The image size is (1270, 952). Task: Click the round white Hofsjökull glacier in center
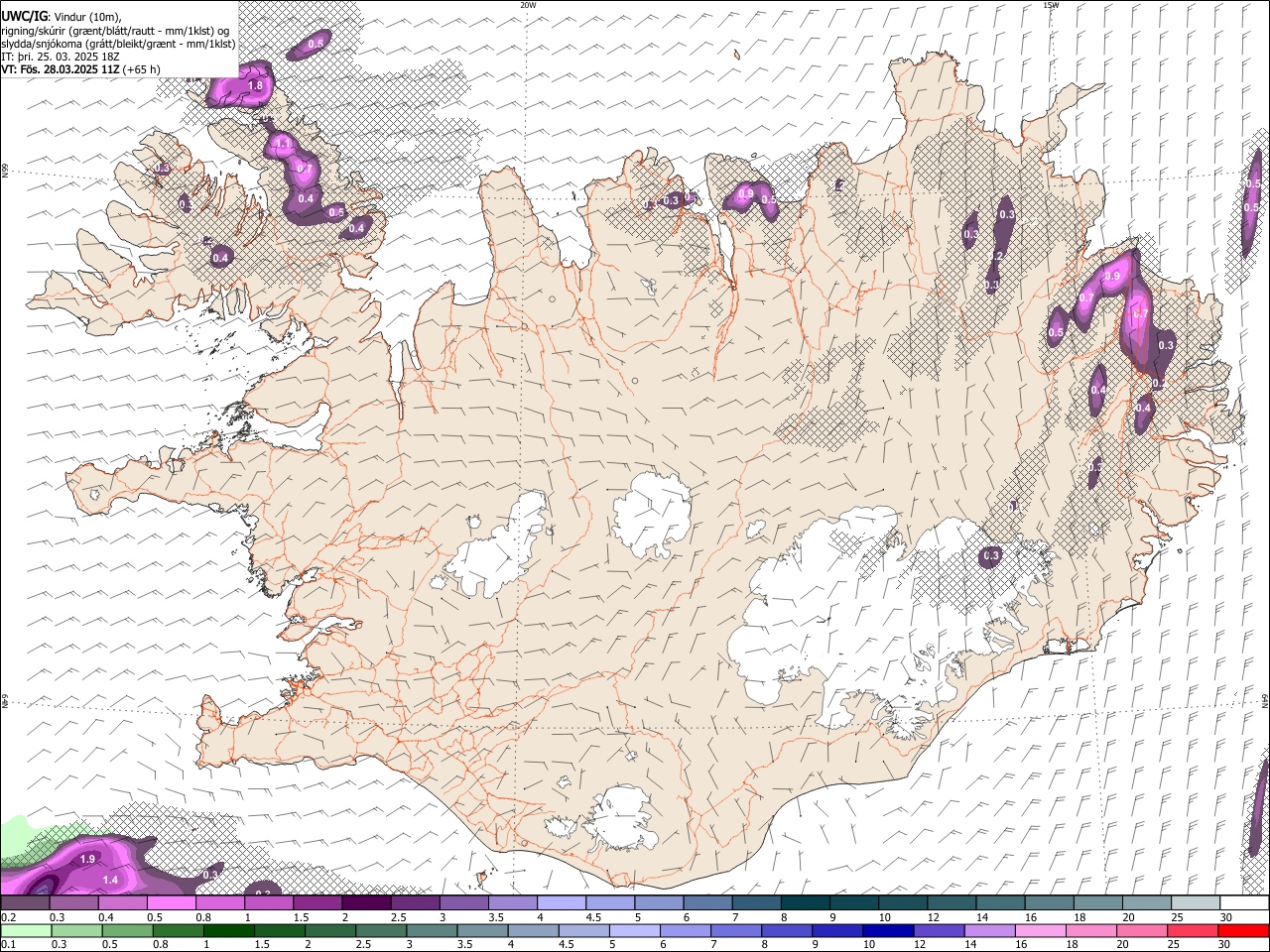pos(653,514)
